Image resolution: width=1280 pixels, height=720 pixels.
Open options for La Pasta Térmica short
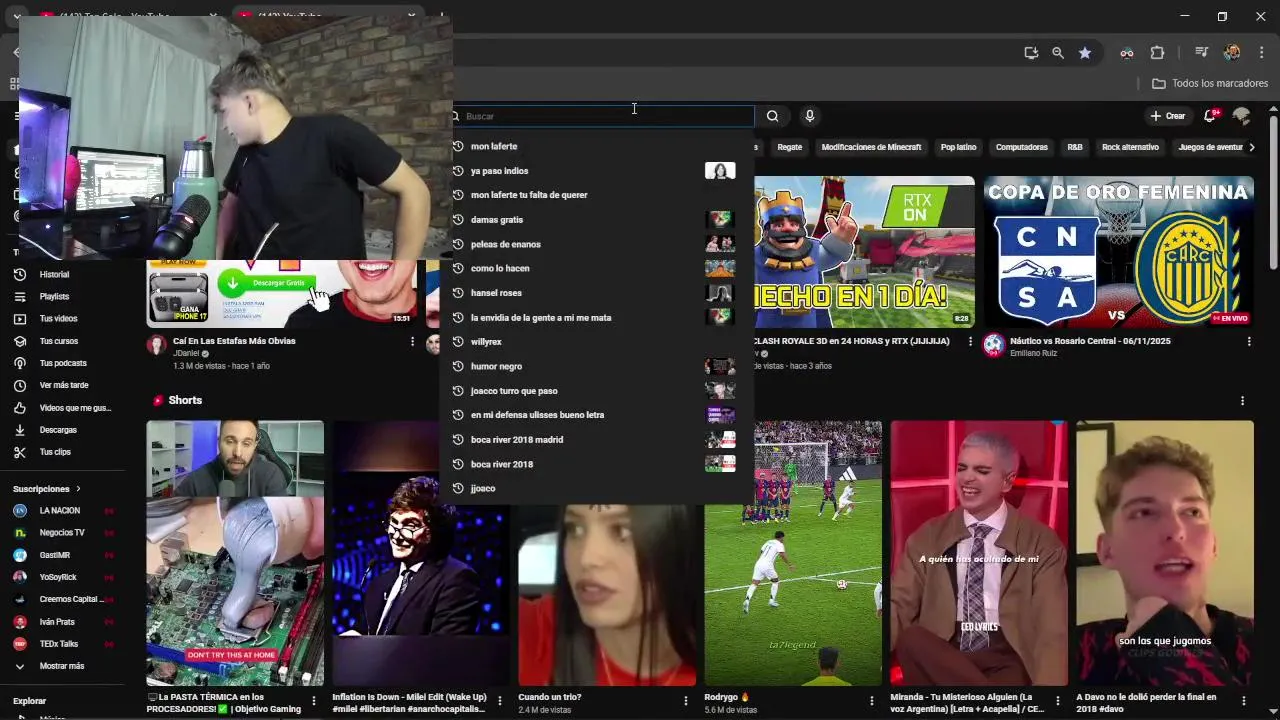[x=314, y=701]
